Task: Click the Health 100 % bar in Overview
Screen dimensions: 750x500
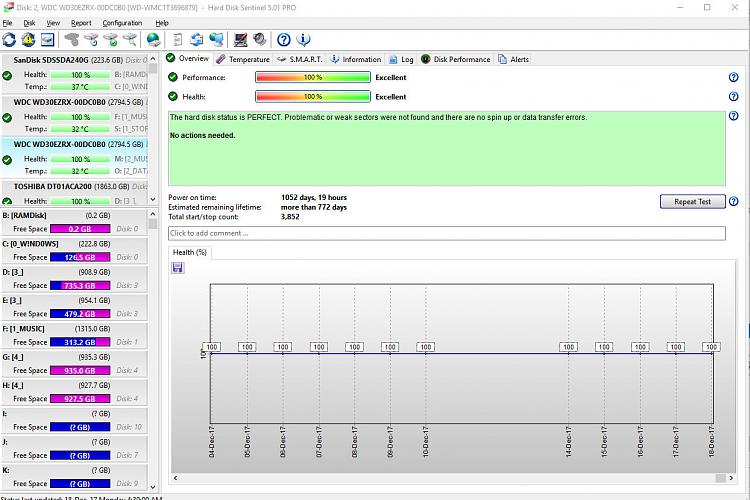Action: click(313, 96)
